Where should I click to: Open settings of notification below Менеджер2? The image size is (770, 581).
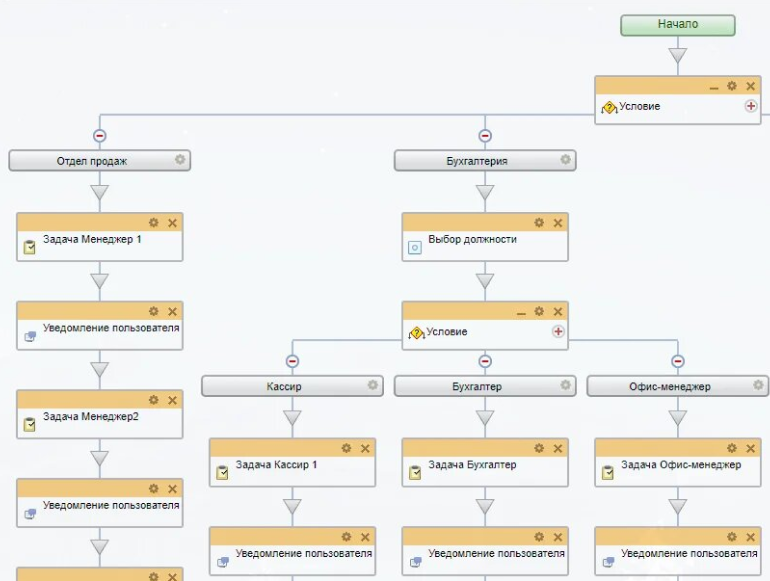[x=154, y=488]
